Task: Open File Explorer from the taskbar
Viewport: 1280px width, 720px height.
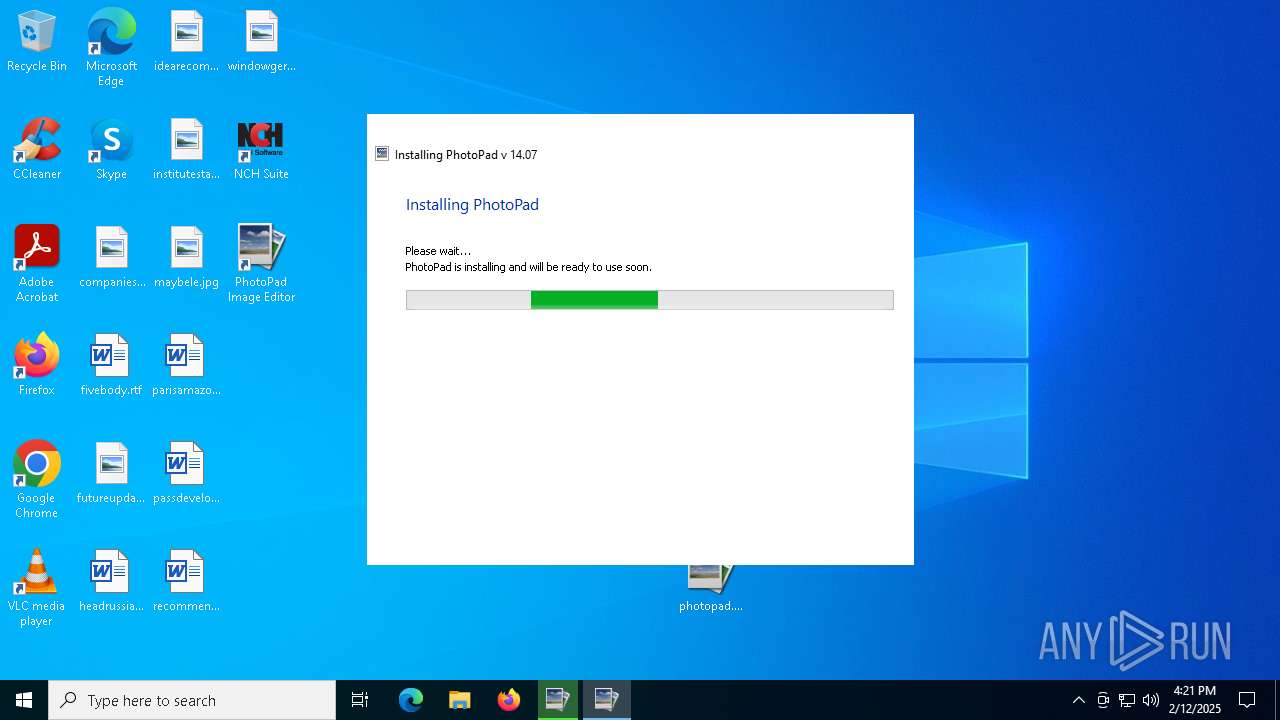Action: pyautogui.click(x=460, y=700)
